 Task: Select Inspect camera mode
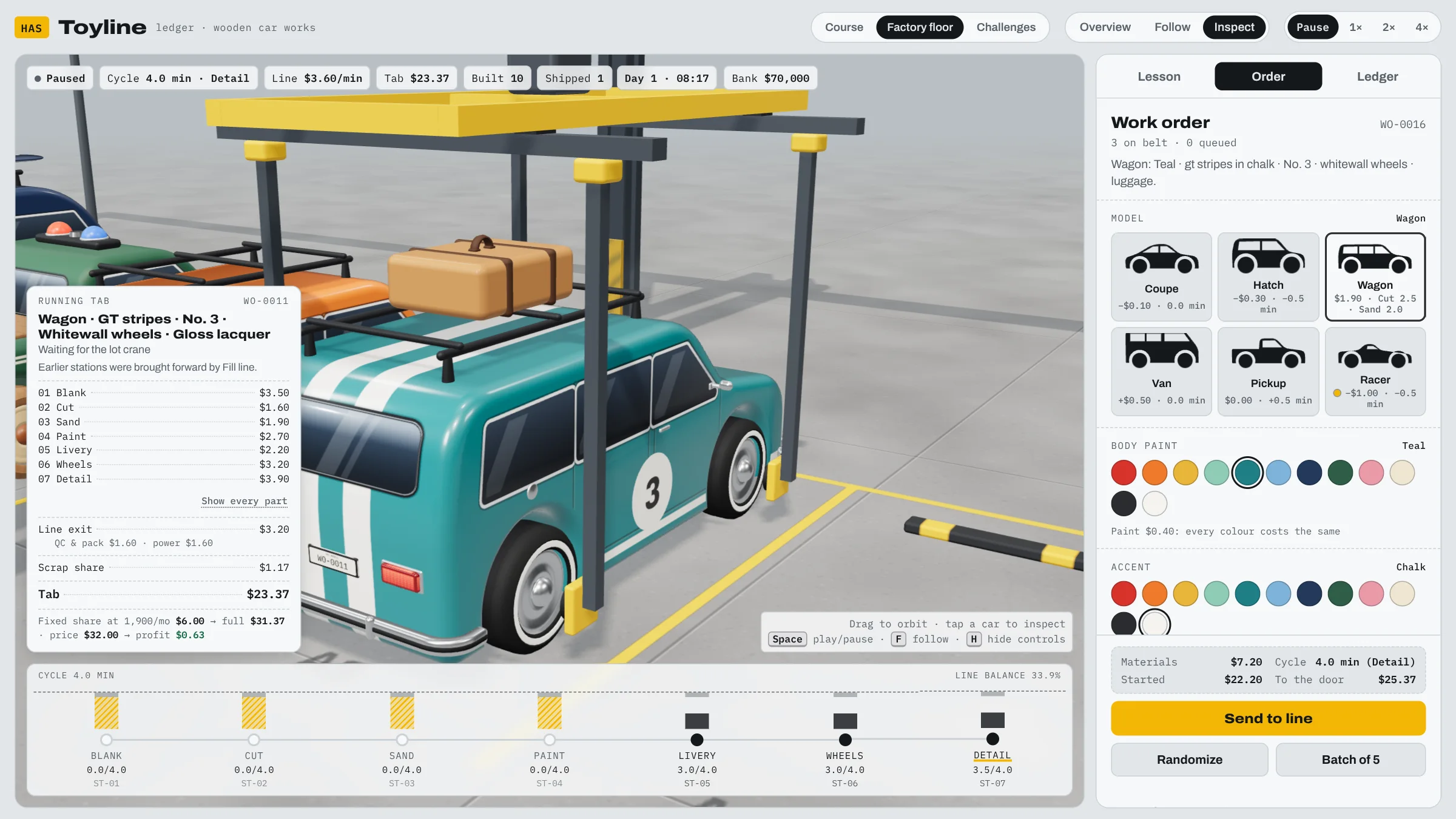[x=1234, y=27]
